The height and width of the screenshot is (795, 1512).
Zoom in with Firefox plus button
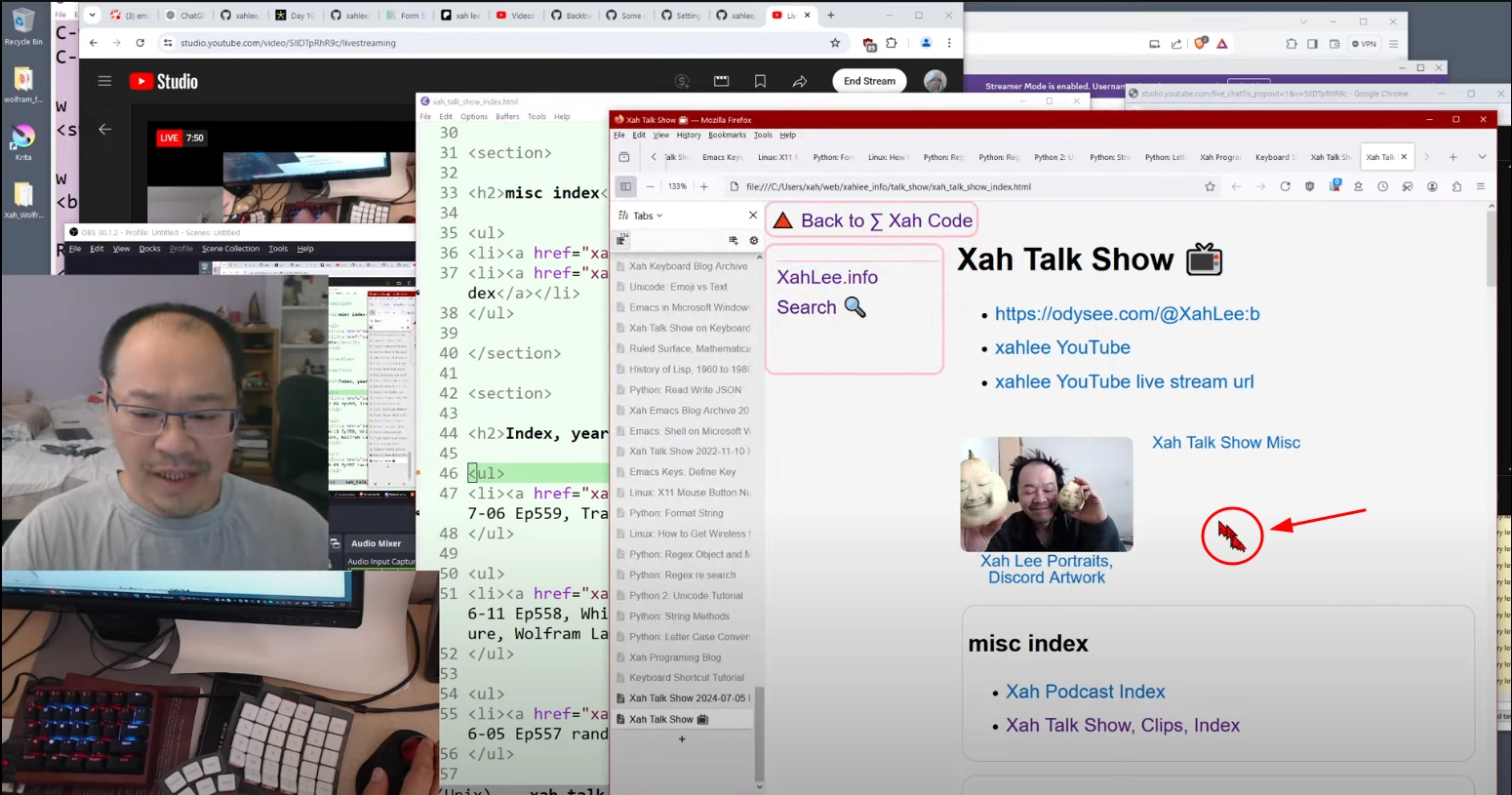[703, 186]
